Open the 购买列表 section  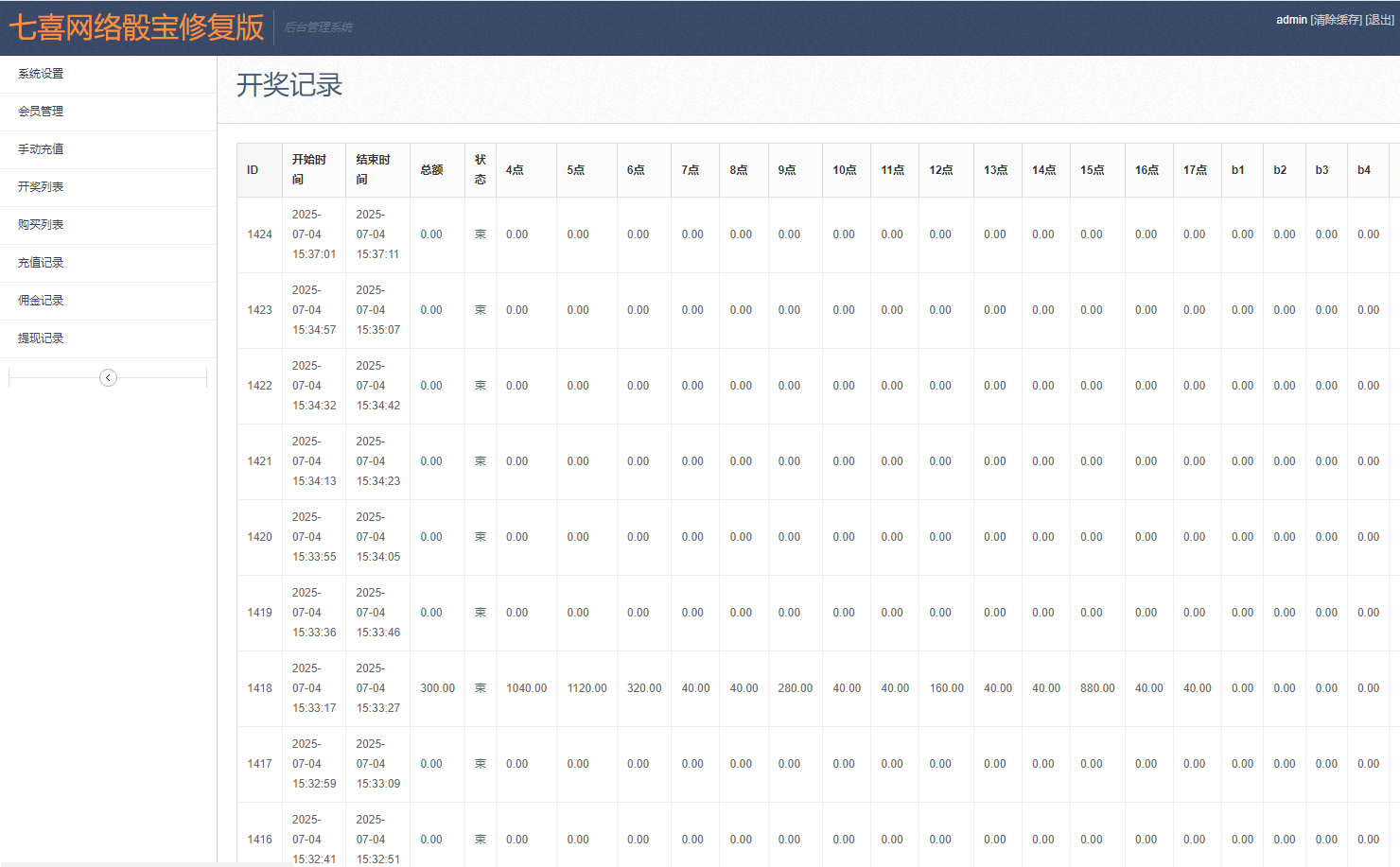coord(40,225)
